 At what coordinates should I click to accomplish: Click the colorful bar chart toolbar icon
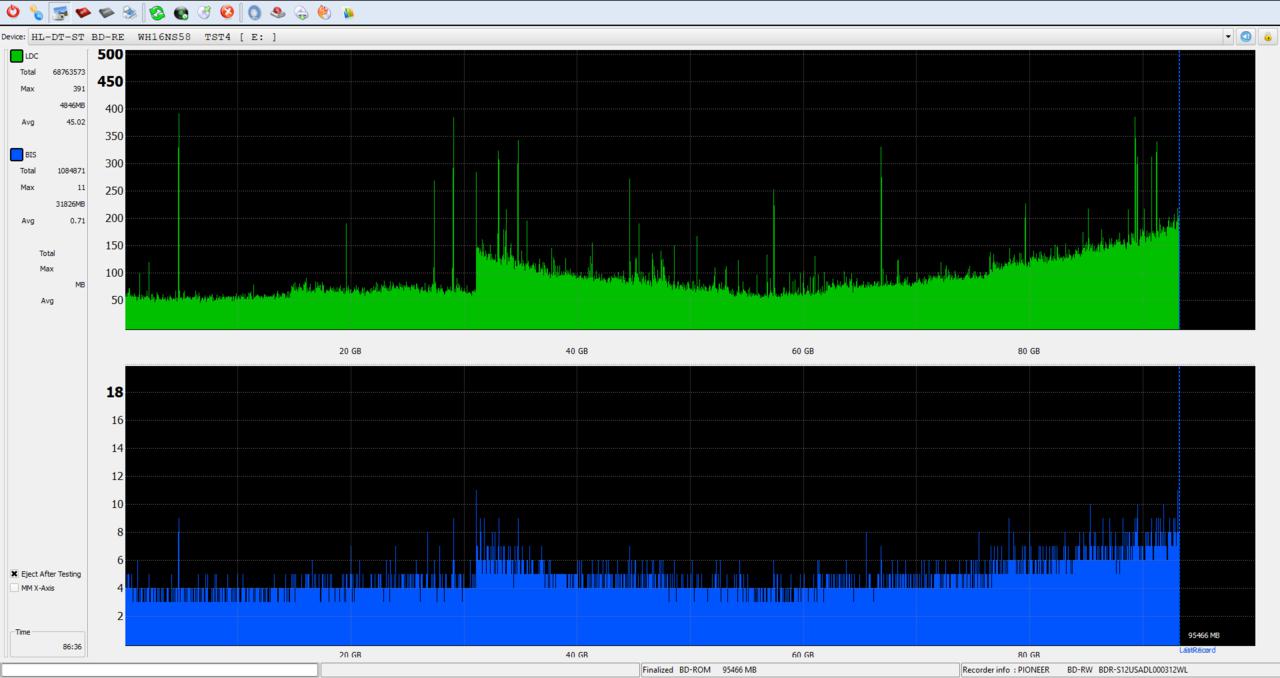click(348, 13)
